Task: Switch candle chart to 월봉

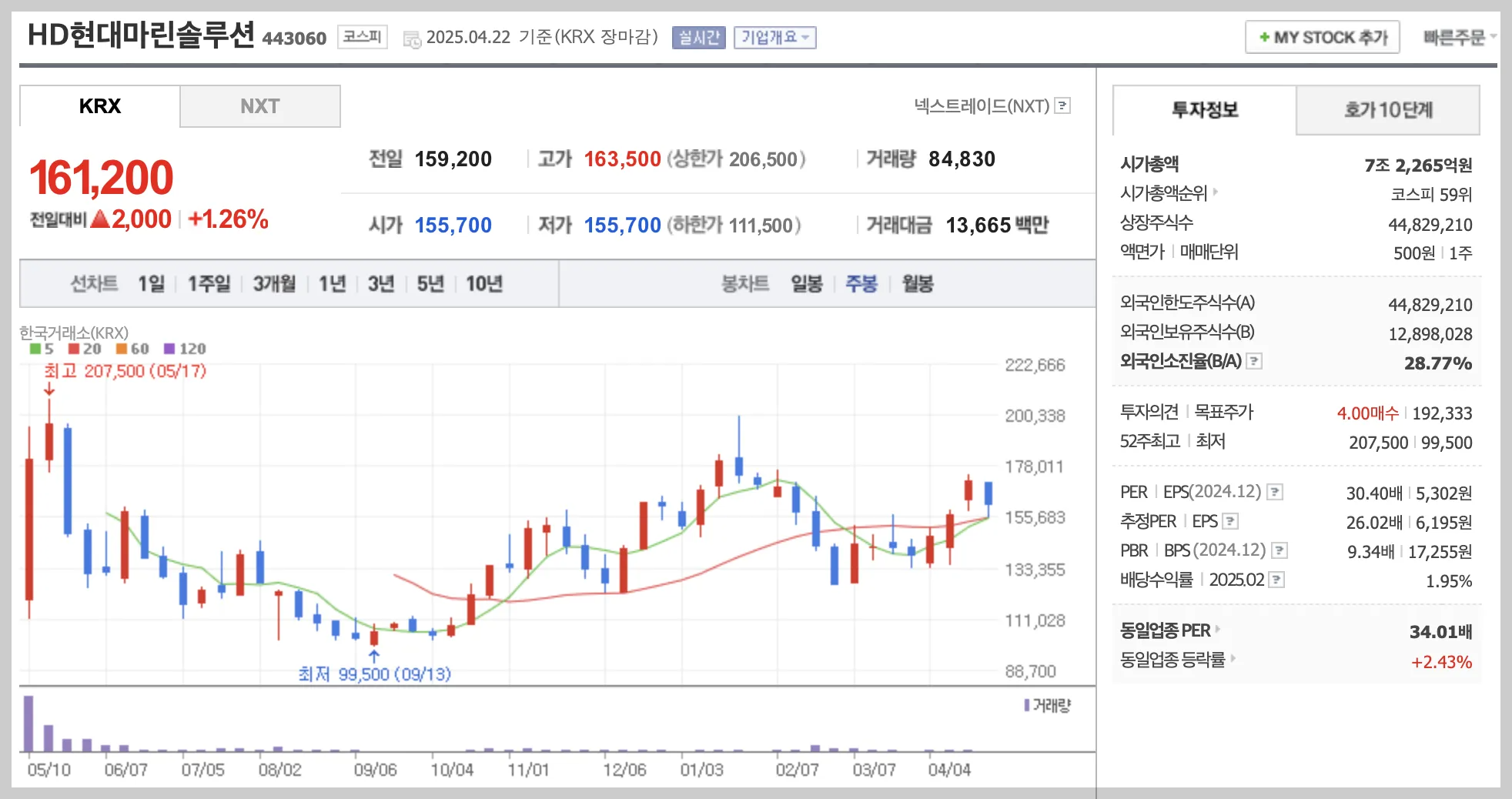Action: pyautogui.click(x=918, y=284)
